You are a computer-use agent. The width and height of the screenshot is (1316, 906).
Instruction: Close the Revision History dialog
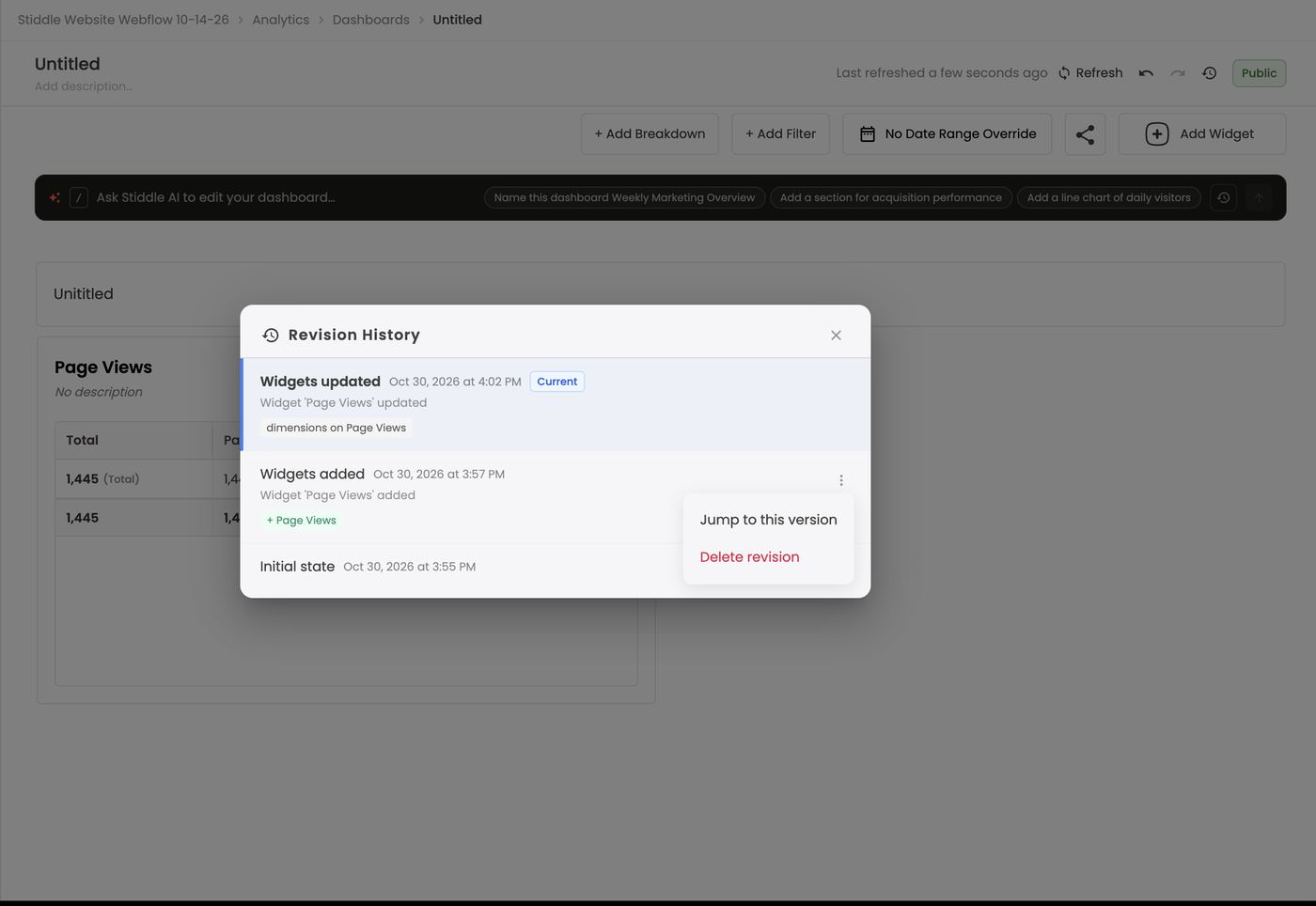click(836, 336)
